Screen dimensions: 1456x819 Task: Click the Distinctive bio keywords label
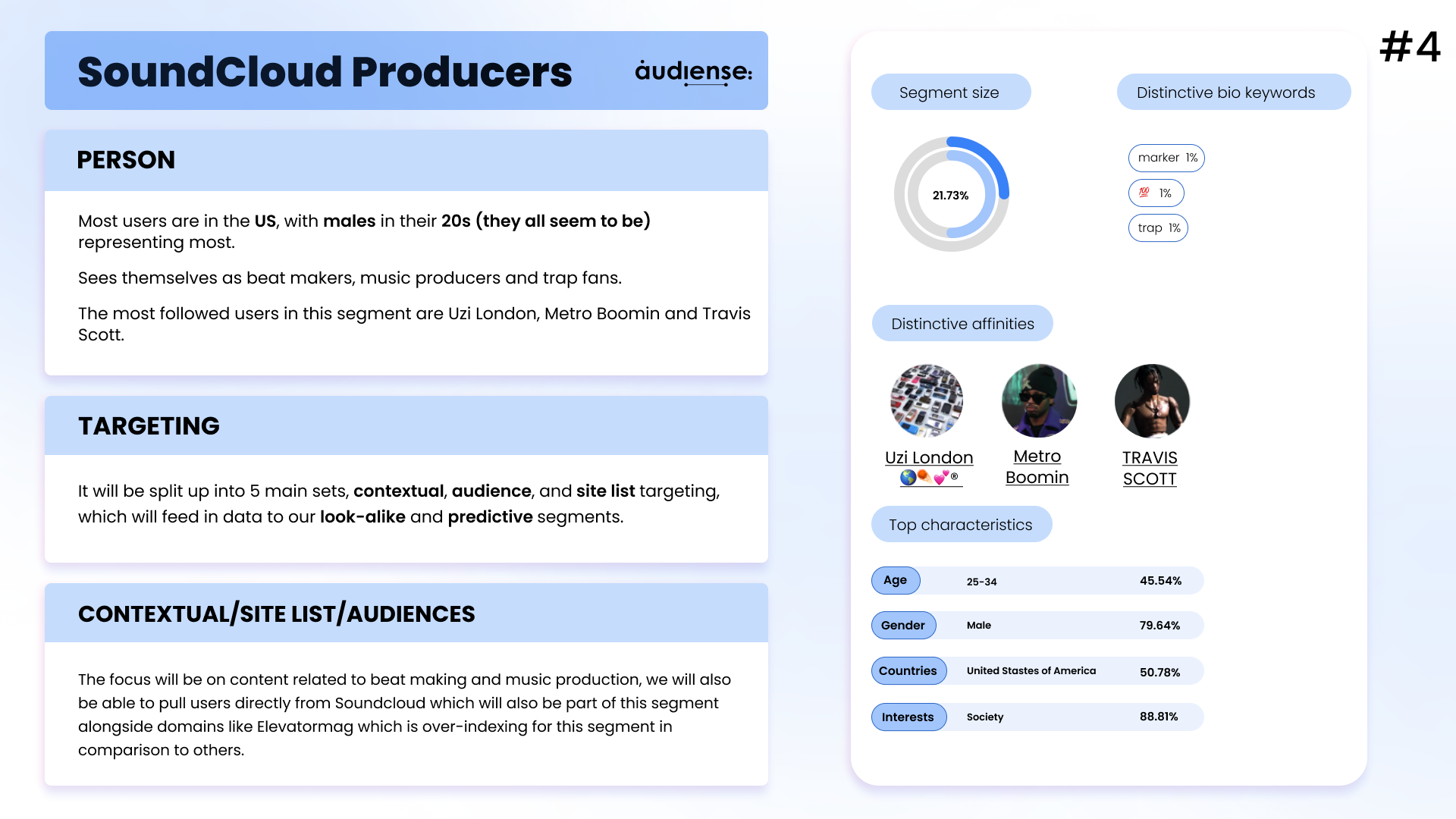click(x=1233, y=92)
